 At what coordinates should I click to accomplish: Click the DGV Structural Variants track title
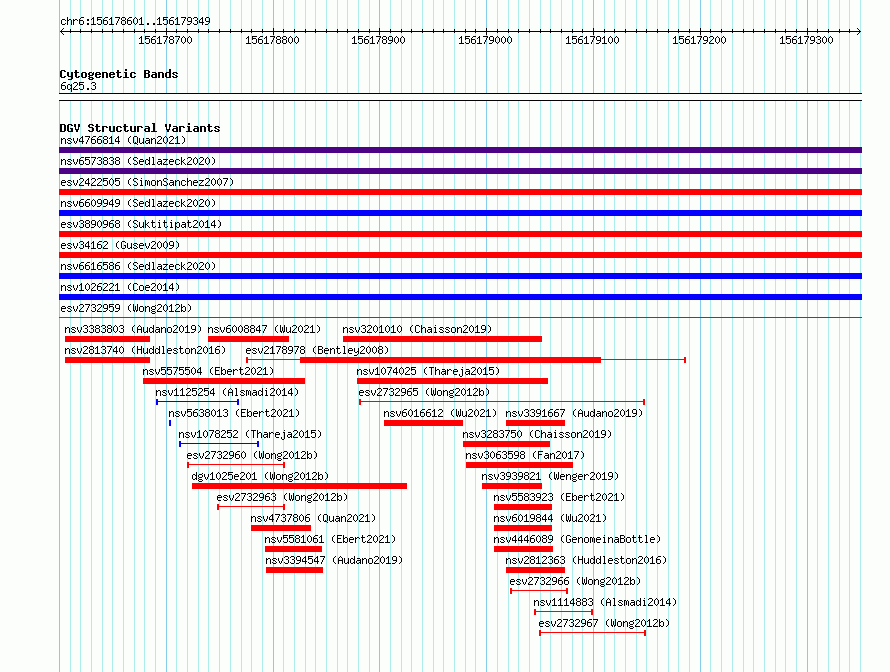[140, 128]
